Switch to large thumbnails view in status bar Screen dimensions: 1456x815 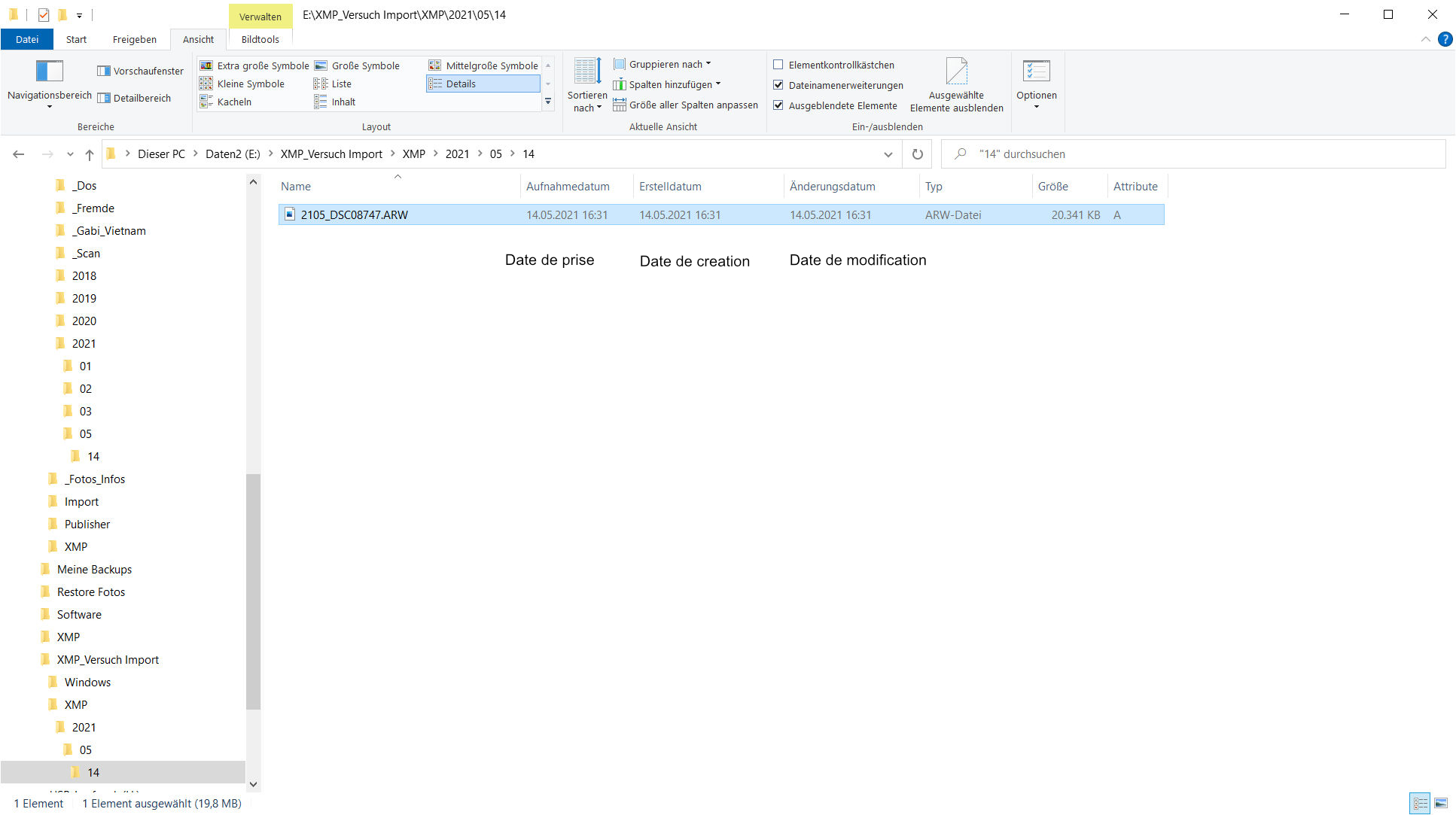(x=1441, y=804)
